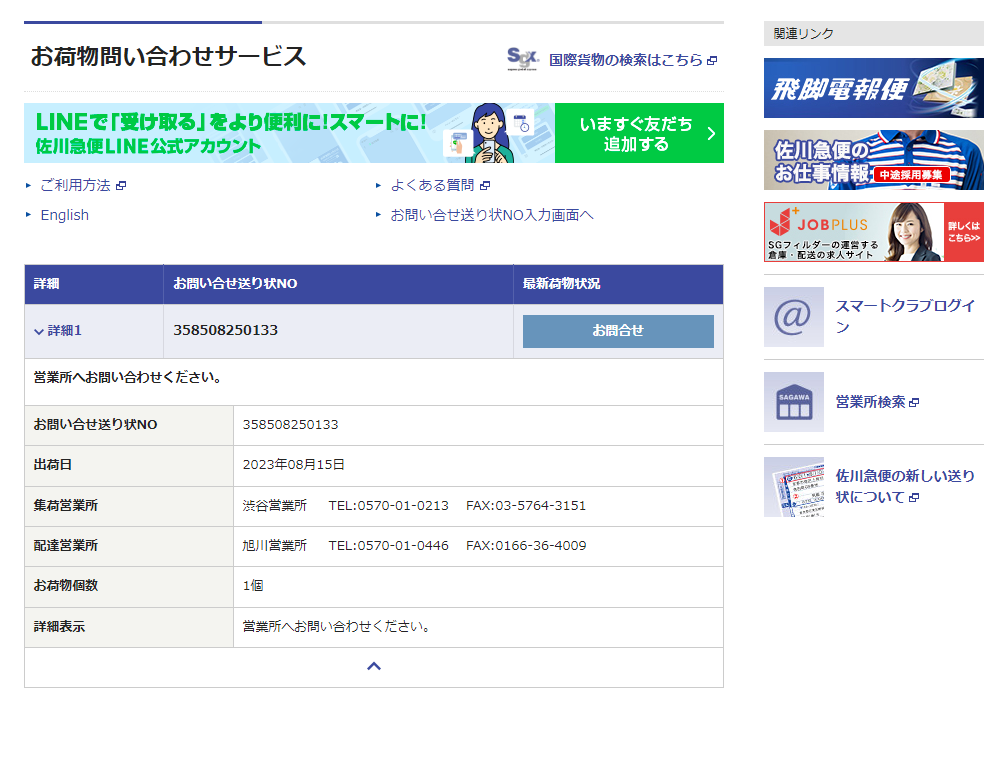
Task: Click the LINE公式アカウント promotional banner
Action: pos(289,134)
